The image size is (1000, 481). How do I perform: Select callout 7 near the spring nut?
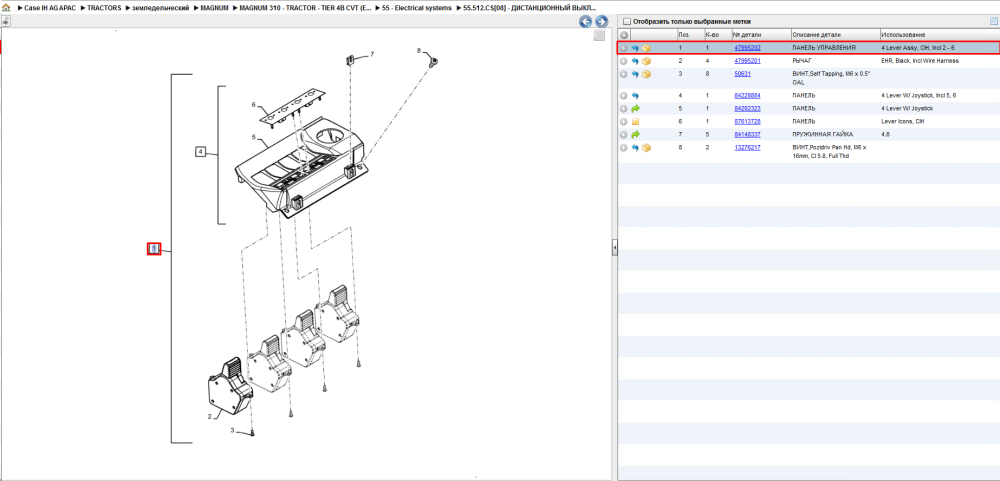point(372,55)
